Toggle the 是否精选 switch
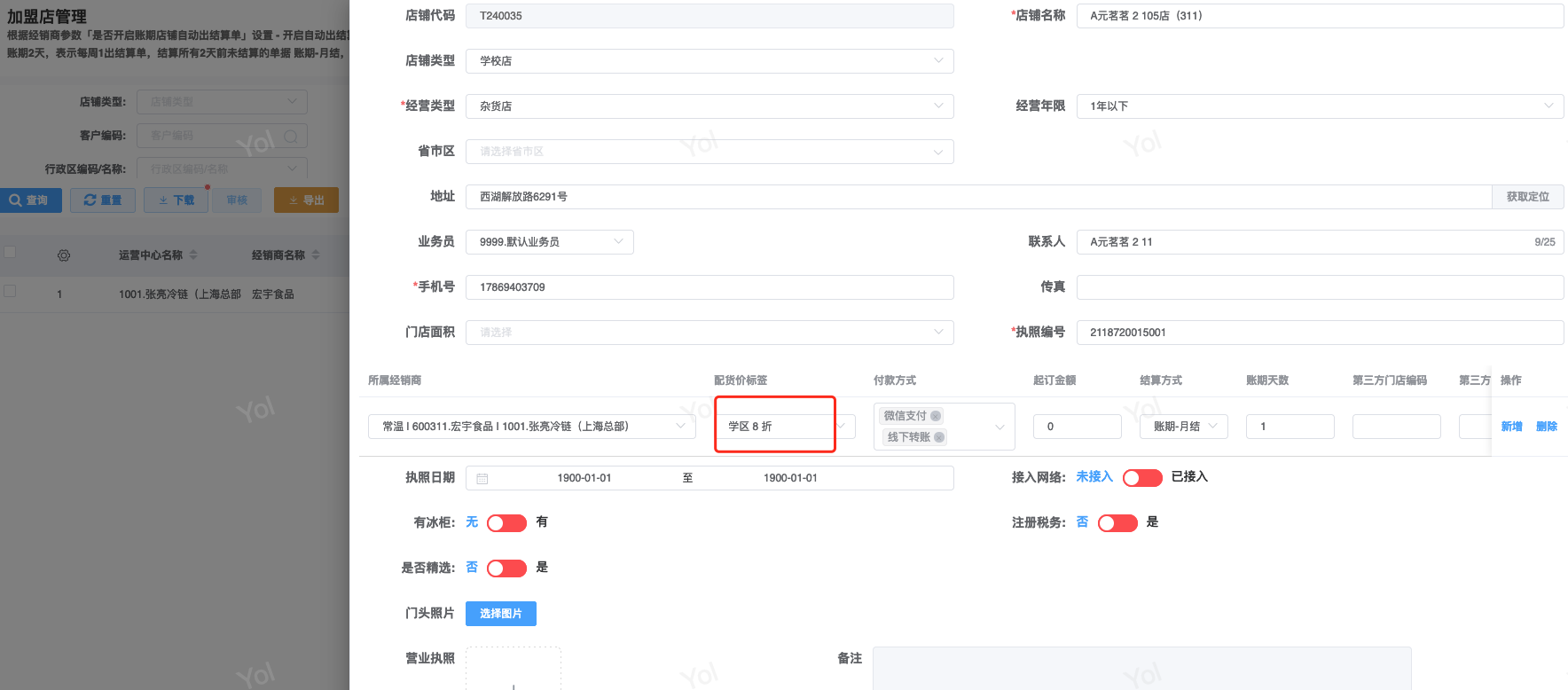The image size is (1568, 690). pos(506,568)
